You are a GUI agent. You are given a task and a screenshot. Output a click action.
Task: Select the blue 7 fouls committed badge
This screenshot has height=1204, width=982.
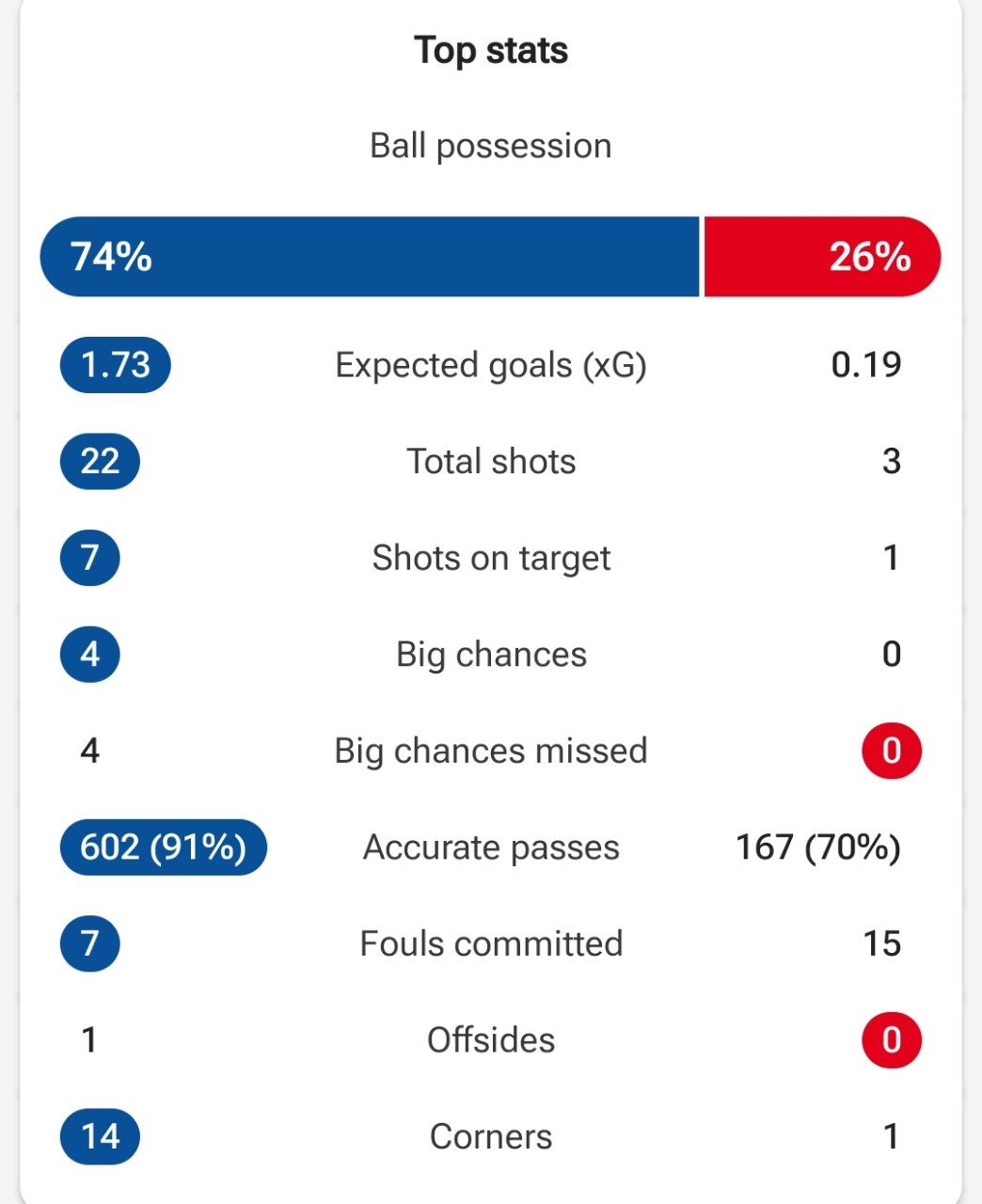coord(89,943)
